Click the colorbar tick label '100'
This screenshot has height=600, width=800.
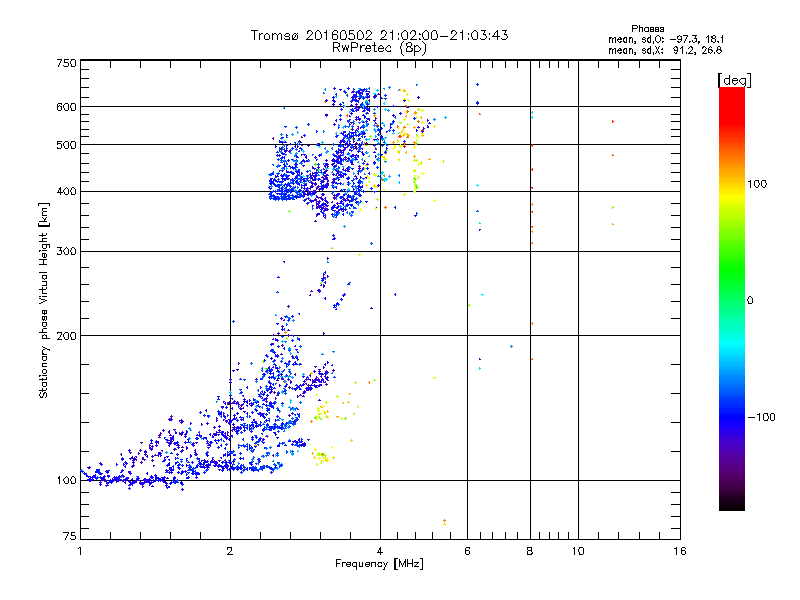(757, 184)
